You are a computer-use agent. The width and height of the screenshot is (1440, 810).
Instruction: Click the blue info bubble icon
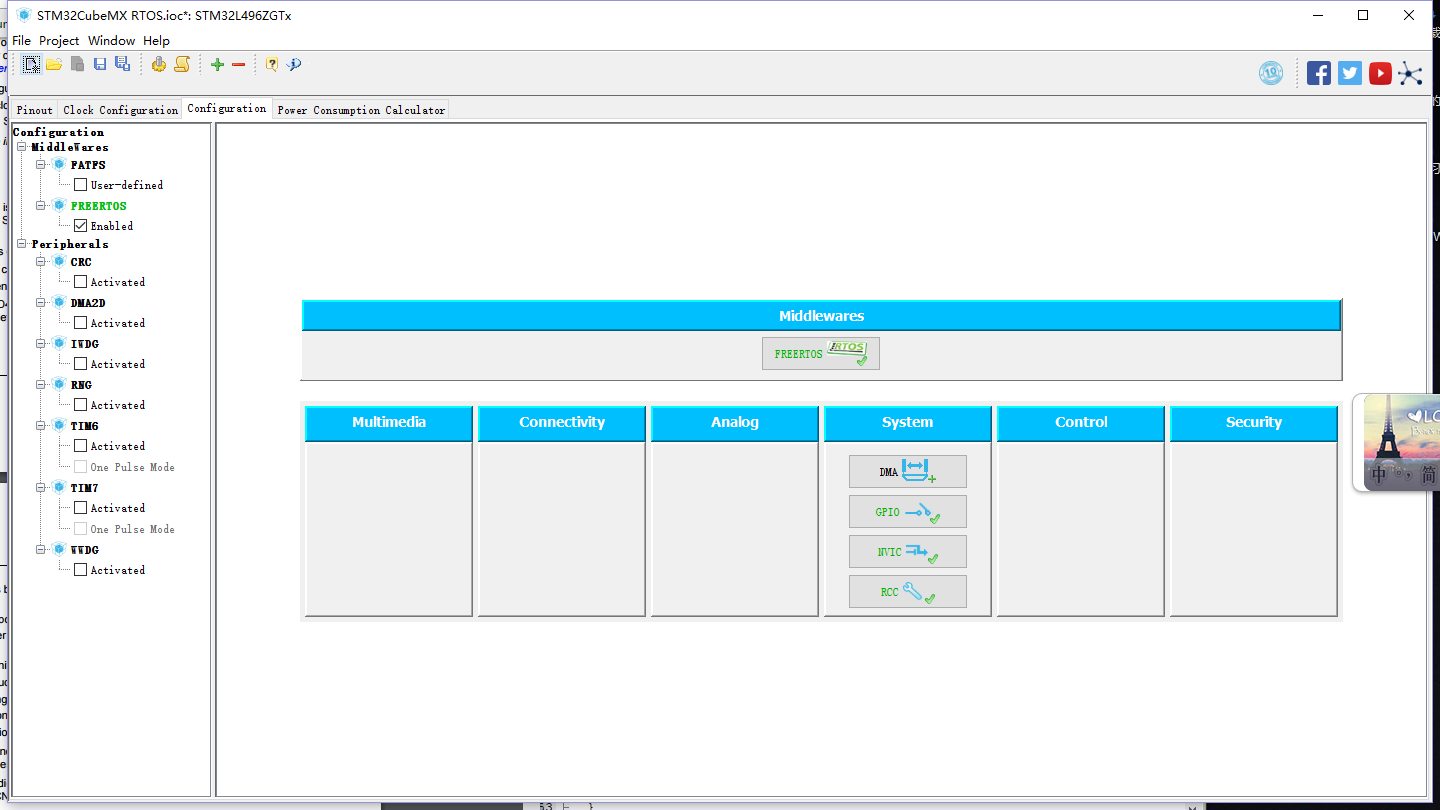click(294, 64)
